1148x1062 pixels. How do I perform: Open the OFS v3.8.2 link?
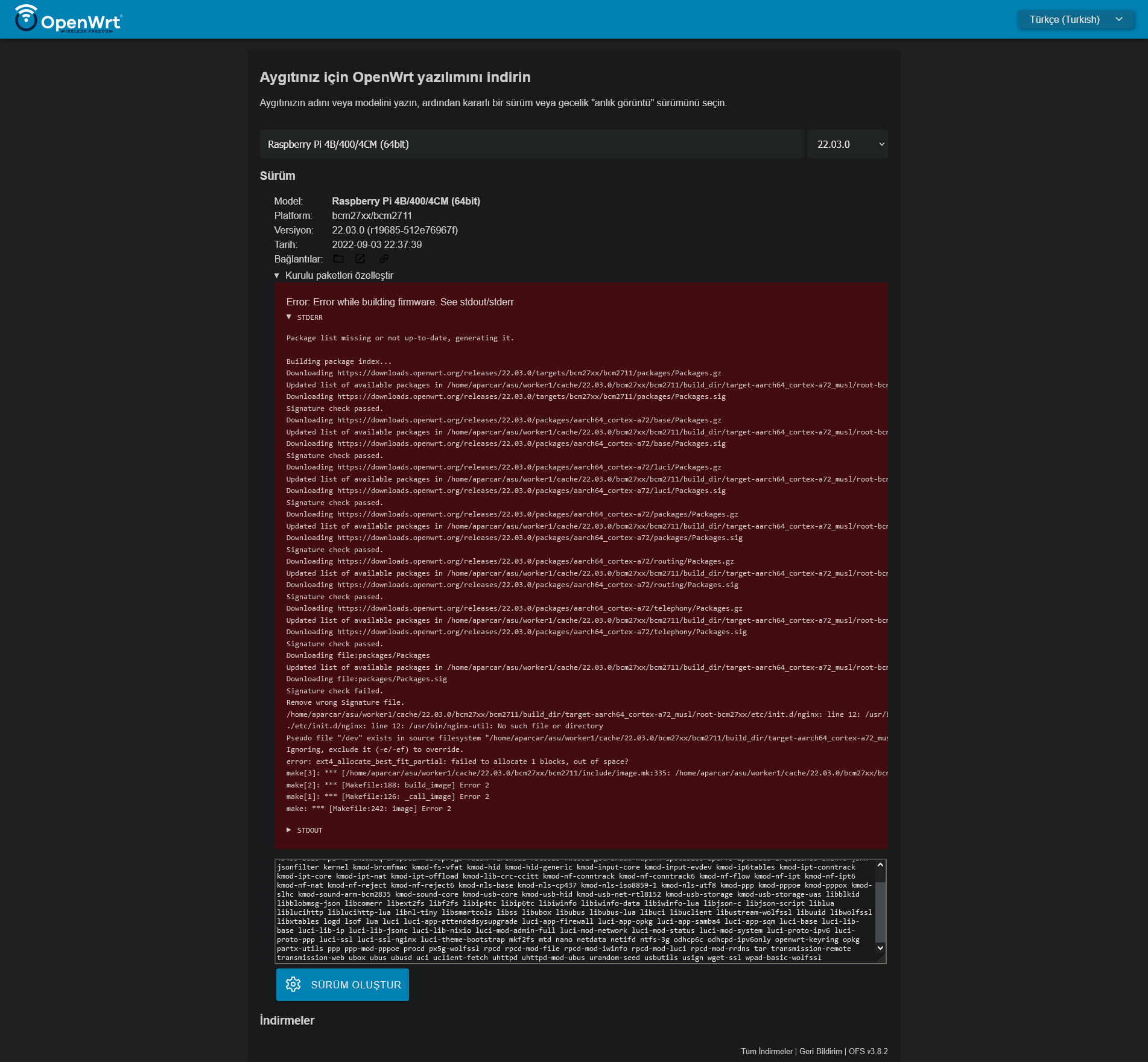868,1051
